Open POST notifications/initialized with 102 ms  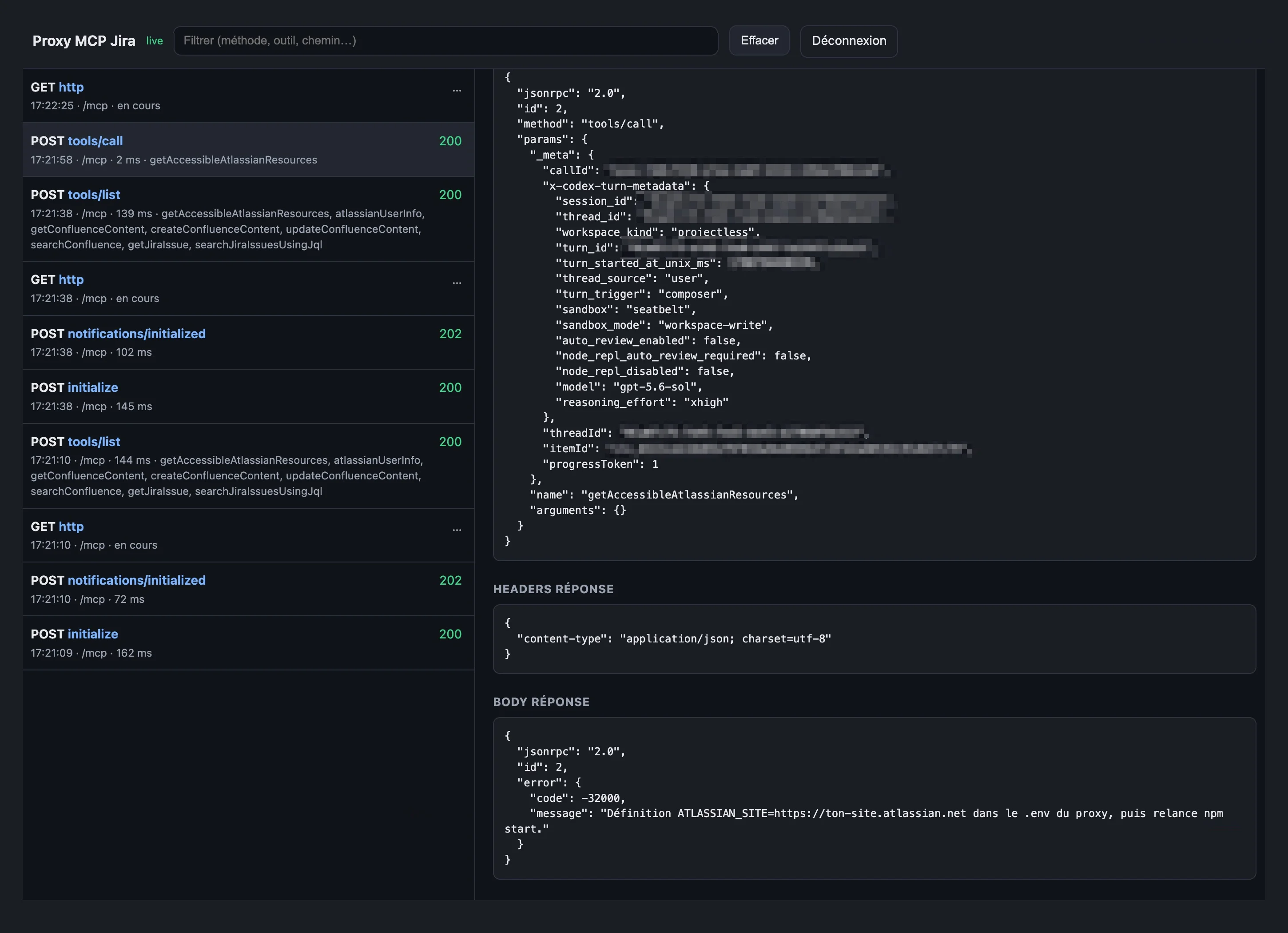(x=248, y=343)
